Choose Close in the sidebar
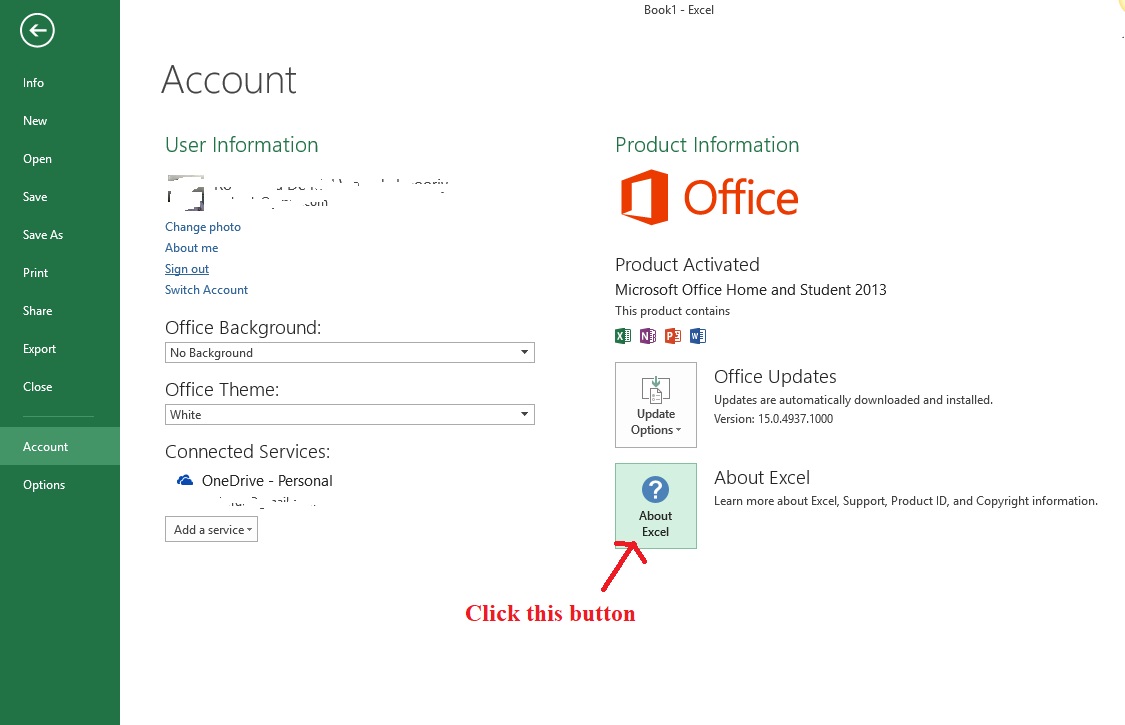Image resolution: width=1125 pixels, height=725 pixels. [x=37, y=387]
